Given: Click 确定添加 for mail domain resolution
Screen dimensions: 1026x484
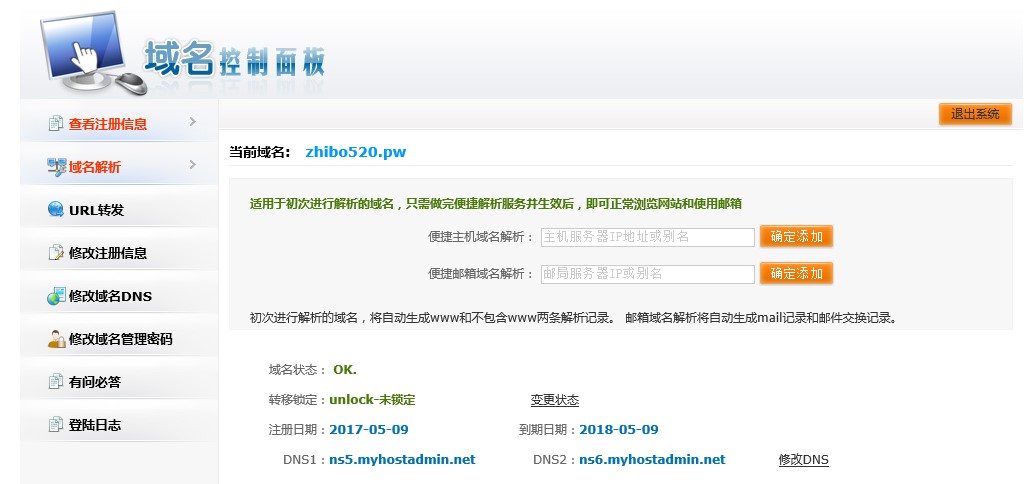Looking at the screenshot, I should pos(796,273).
